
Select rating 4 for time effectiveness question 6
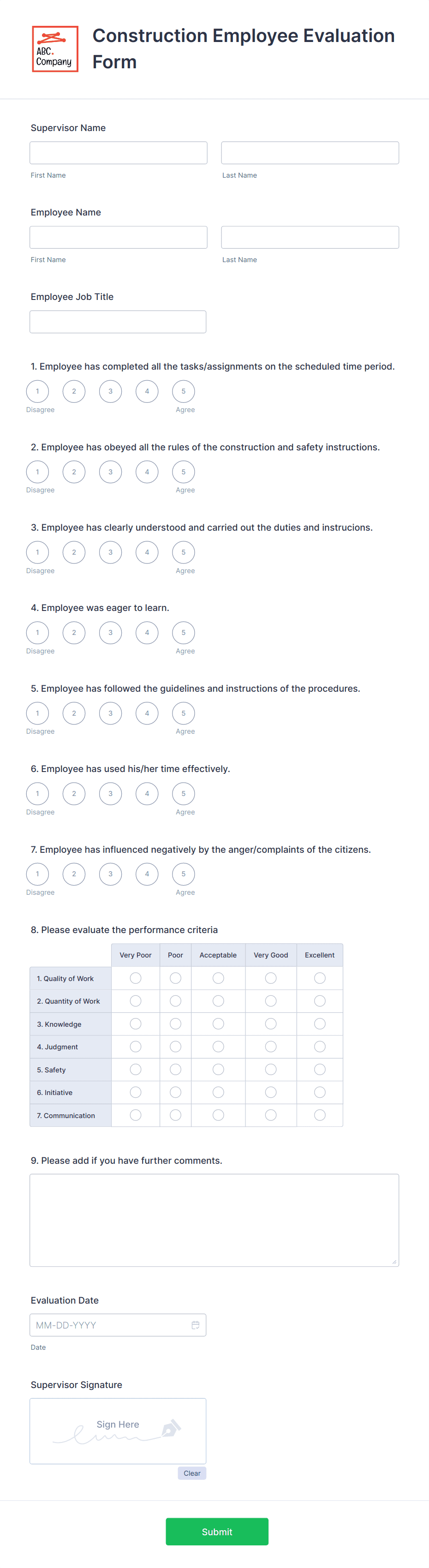(x=147, y=794)
